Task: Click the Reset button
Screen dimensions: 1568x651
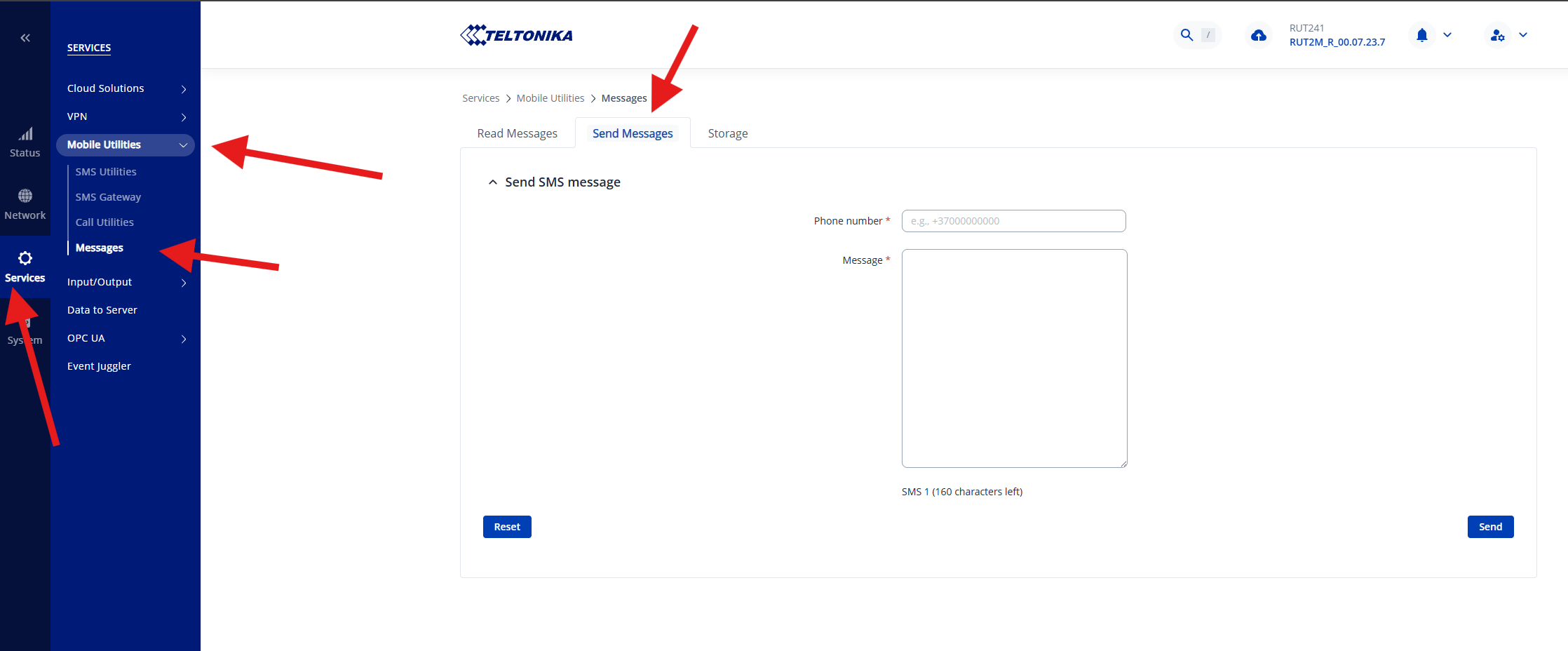Action: [x=507, y=527]
